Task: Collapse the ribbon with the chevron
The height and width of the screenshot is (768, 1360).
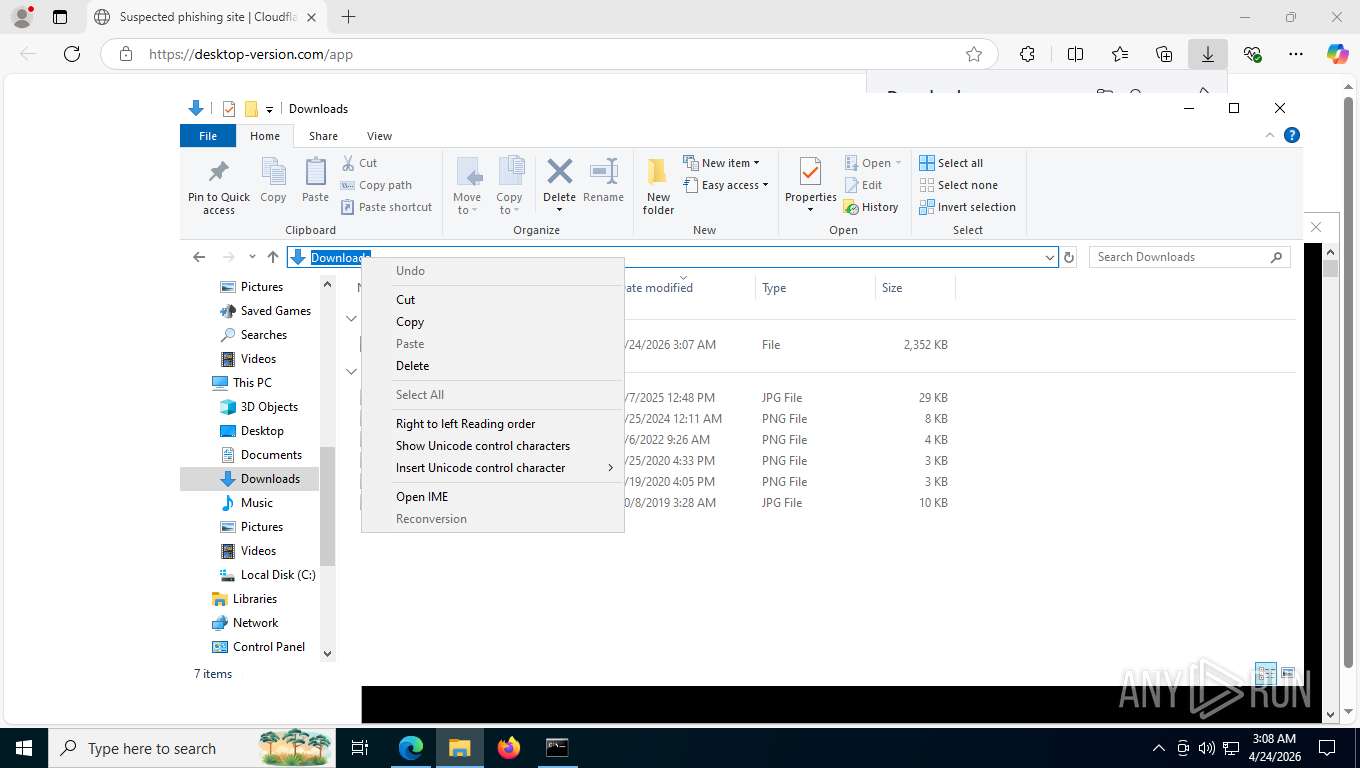Action: tap(1270, 135)
